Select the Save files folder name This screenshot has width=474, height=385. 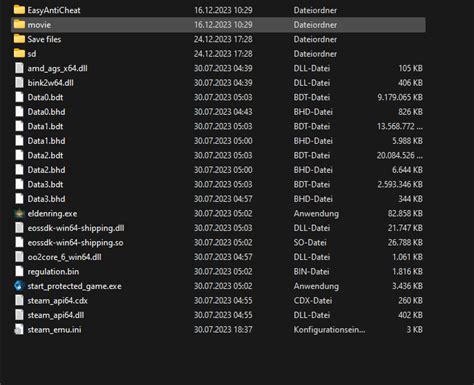[x=44, y=39]
